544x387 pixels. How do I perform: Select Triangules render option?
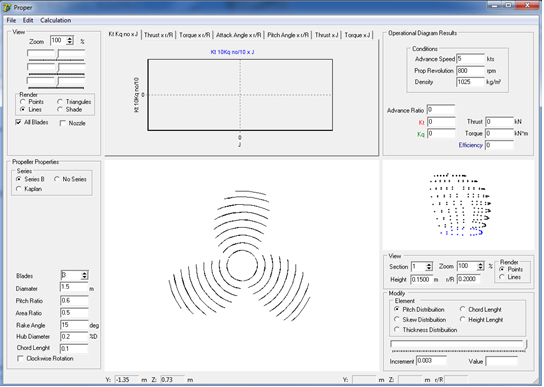(60, 102)
